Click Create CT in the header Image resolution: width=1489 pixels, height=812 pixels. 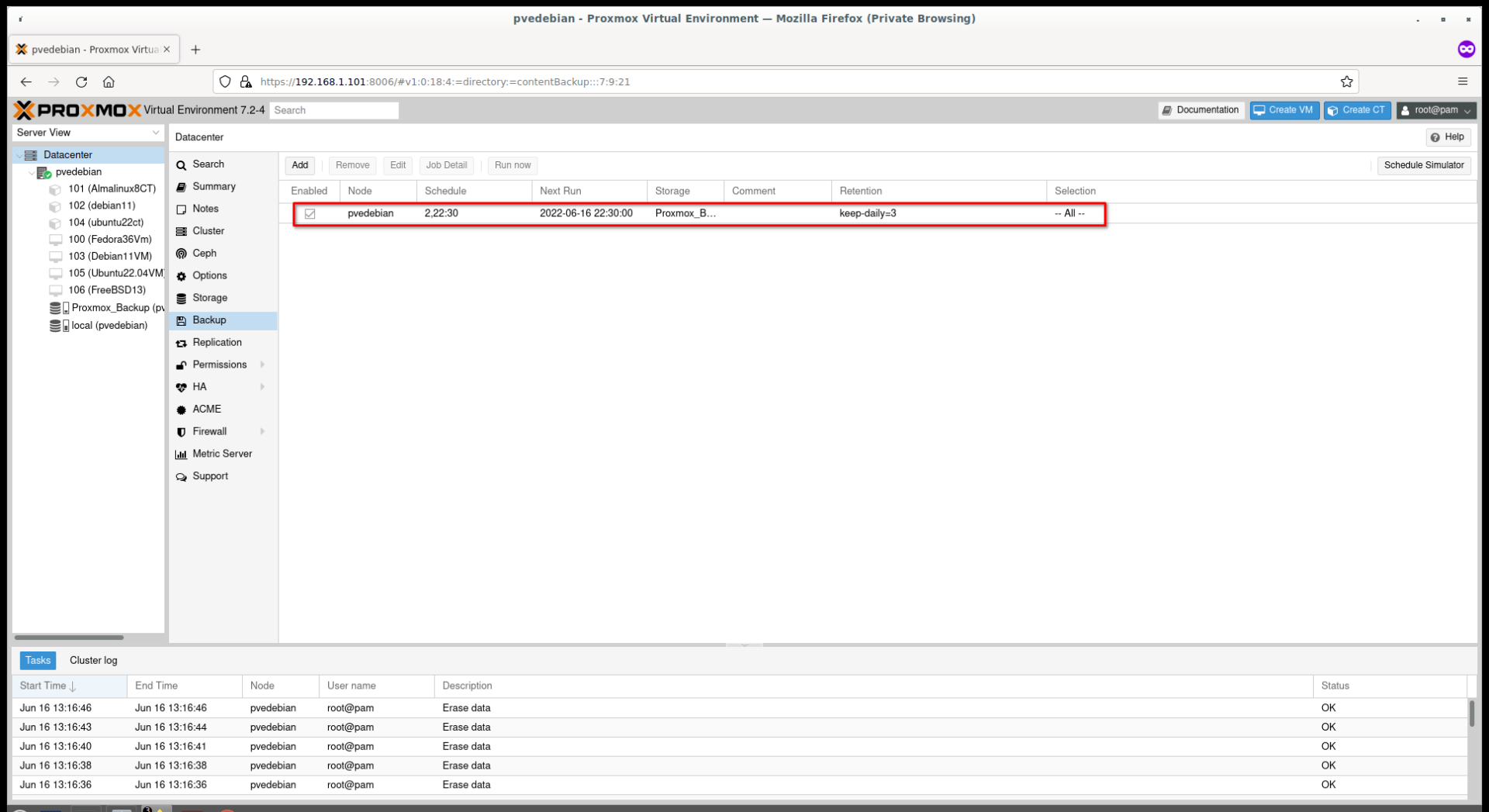pyautogui.click(x=1357, y=110)
